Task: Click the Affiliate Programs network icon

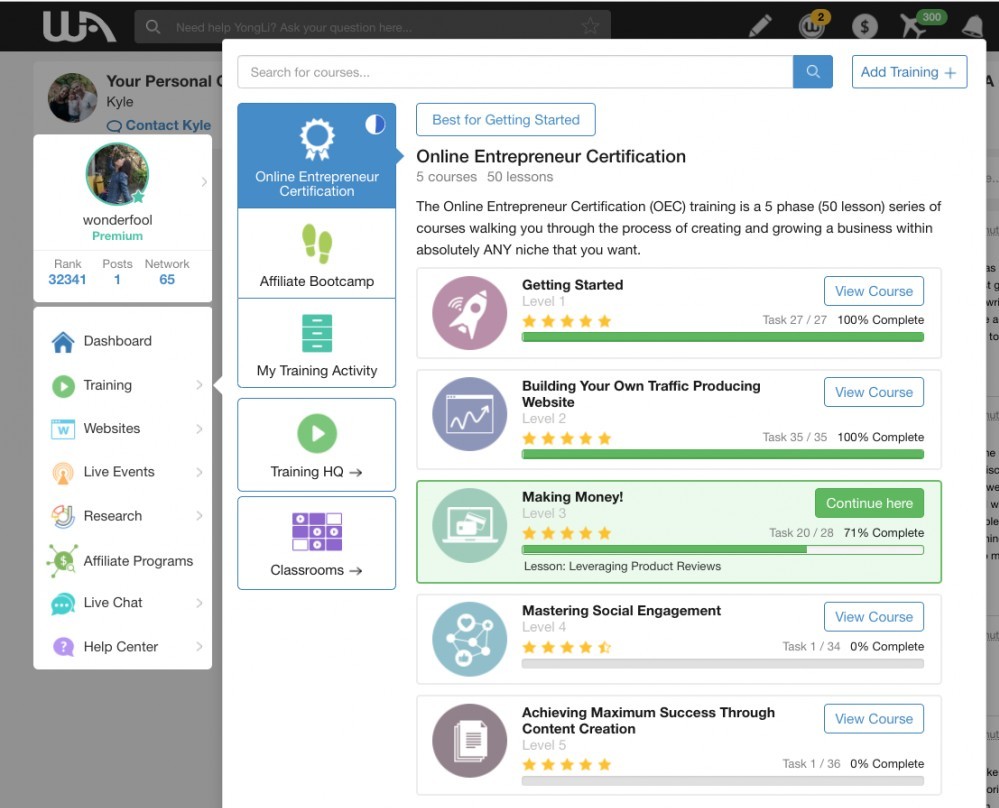Action: 62,561
